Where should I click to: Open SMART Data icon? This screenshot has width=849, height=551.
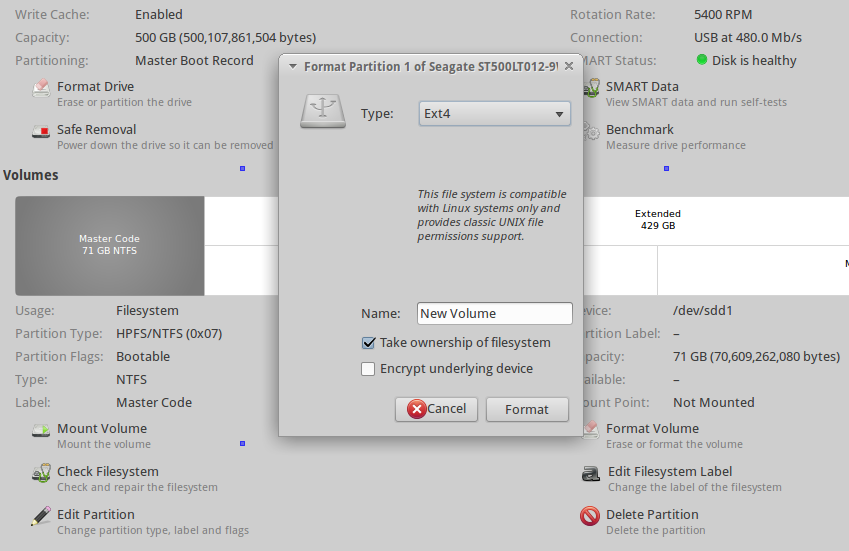pyautogui.click(x=593, y=89)
